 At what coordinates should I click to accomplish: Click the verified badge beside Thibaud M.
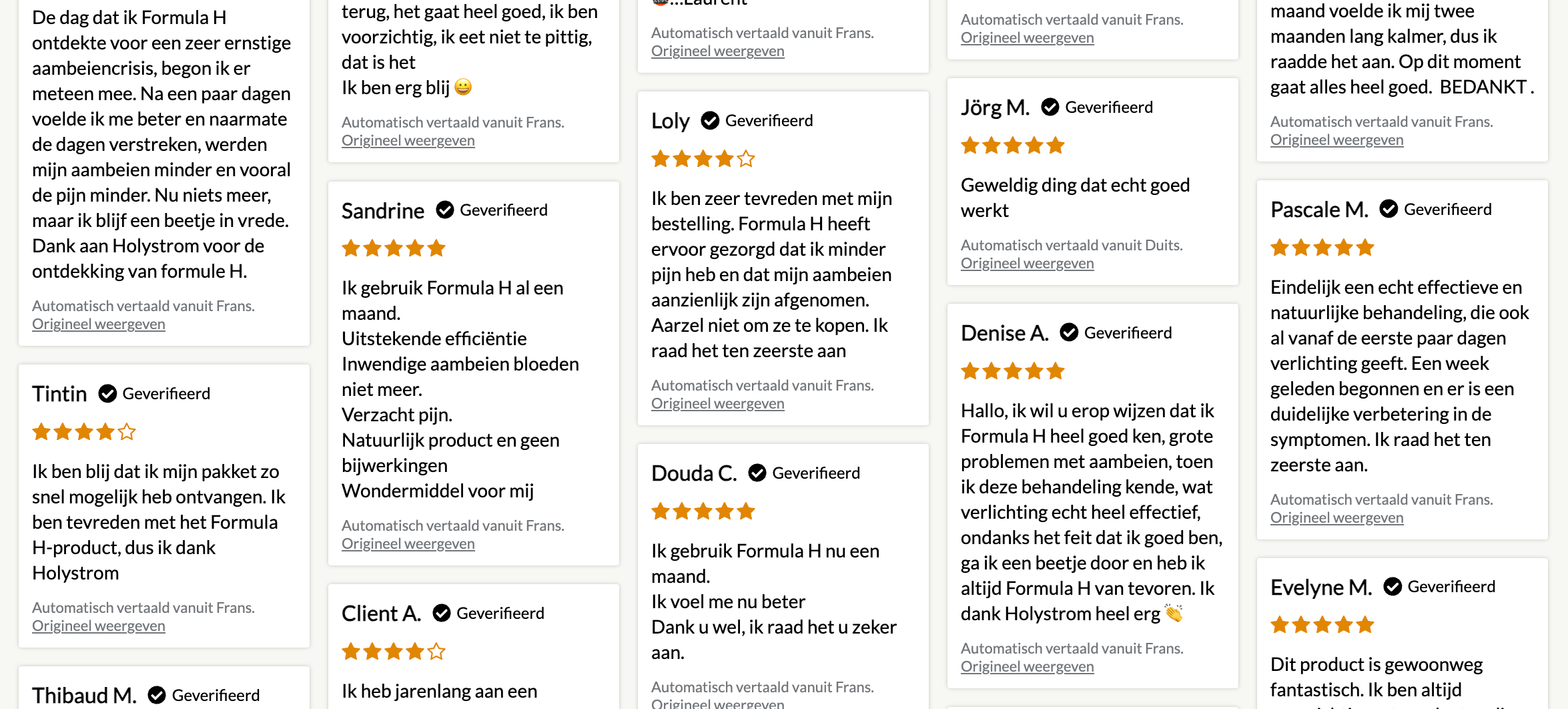[x=157, y=695]
